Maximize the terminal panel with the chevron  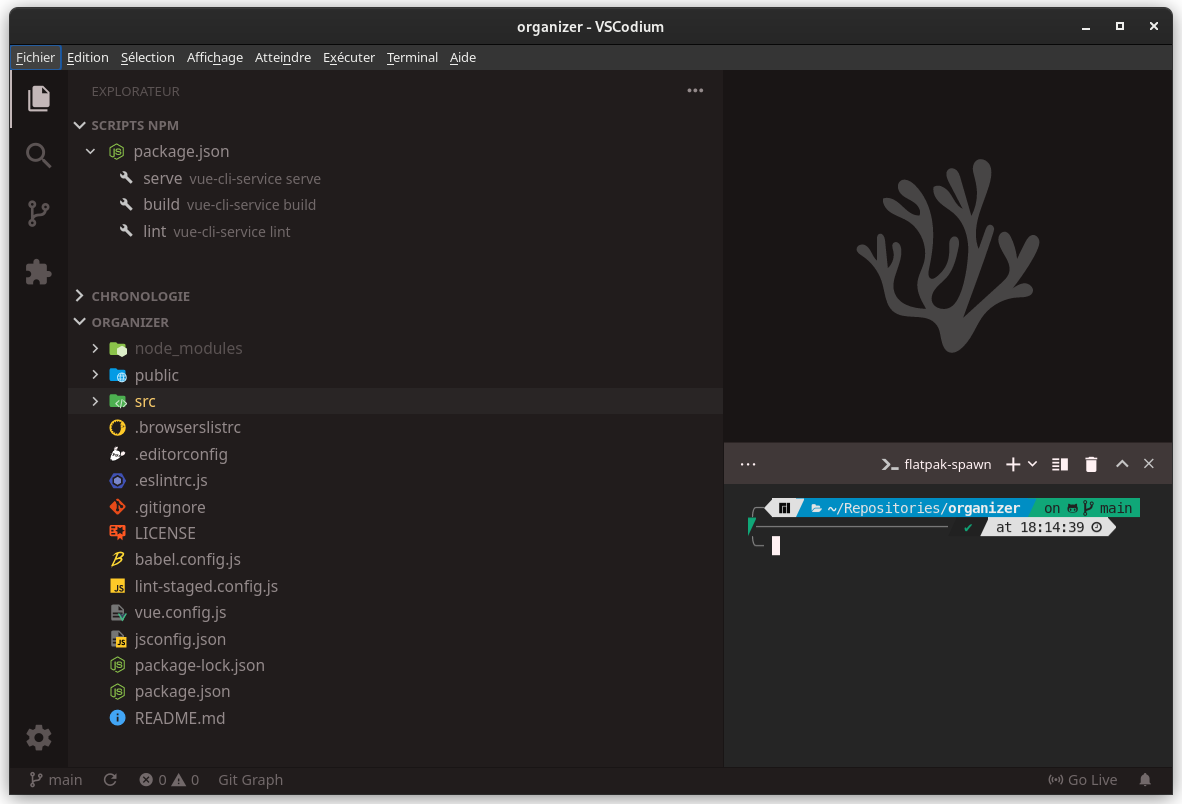(1121, 463)
